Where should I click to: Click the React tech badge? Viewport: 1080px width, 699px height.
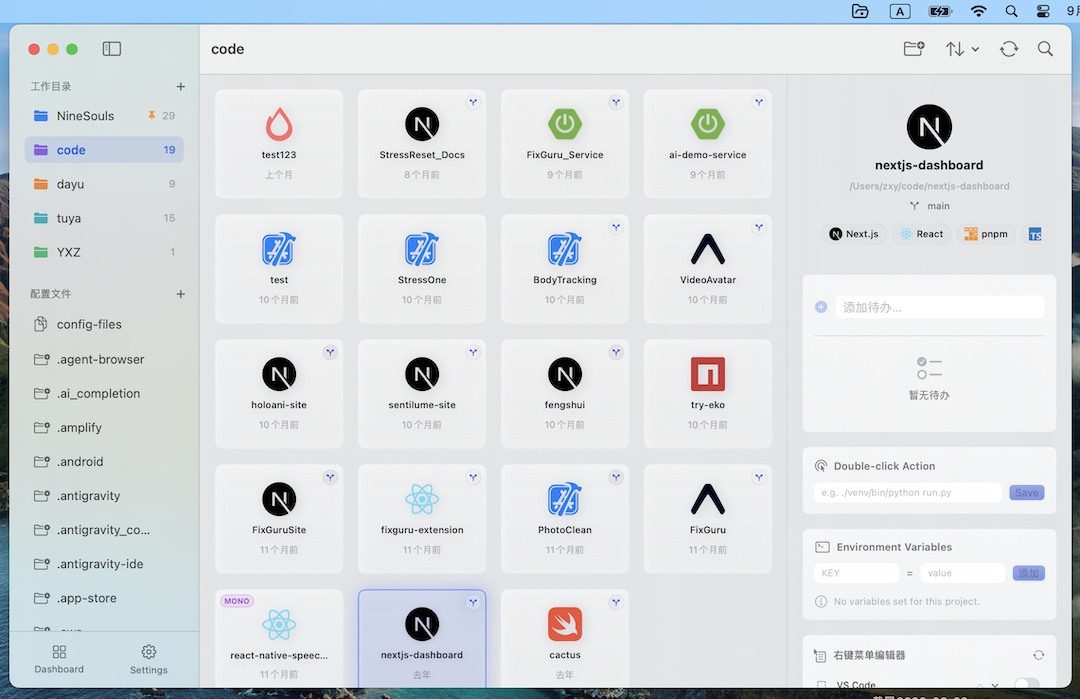tap(922, 234)
